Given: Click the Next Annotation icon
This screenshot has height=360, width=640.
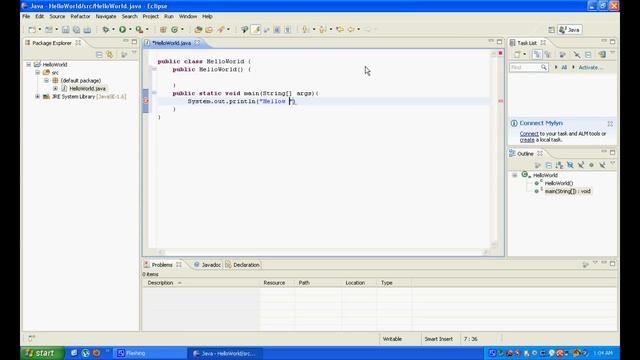Looking at the screenshot, I should 305,29.
